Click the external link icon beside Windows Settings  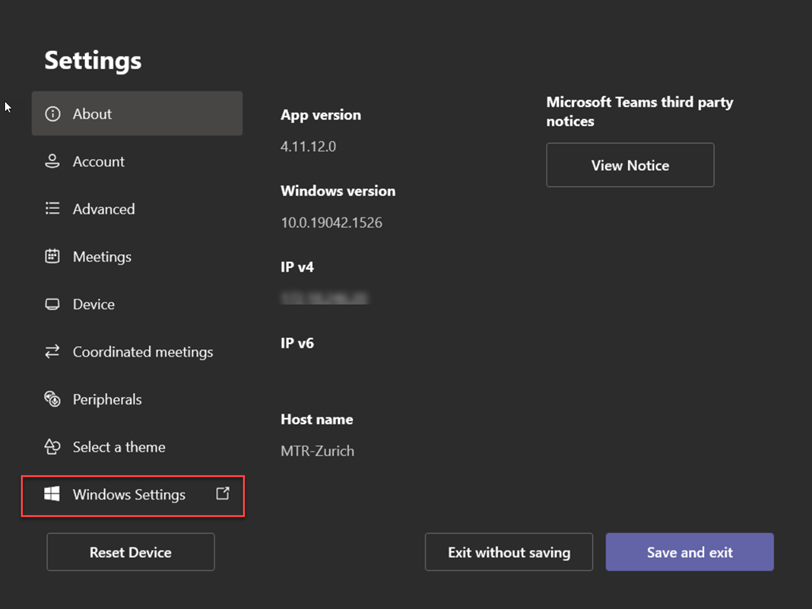point(223,494)
